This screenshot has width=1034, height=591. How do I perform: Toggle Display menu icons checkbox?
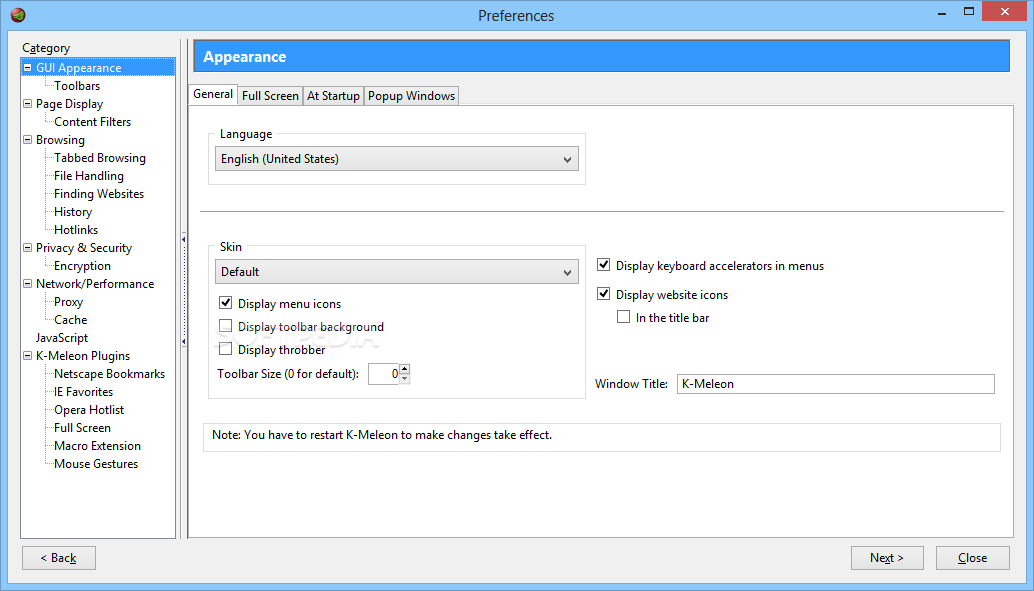coord(226,303)
